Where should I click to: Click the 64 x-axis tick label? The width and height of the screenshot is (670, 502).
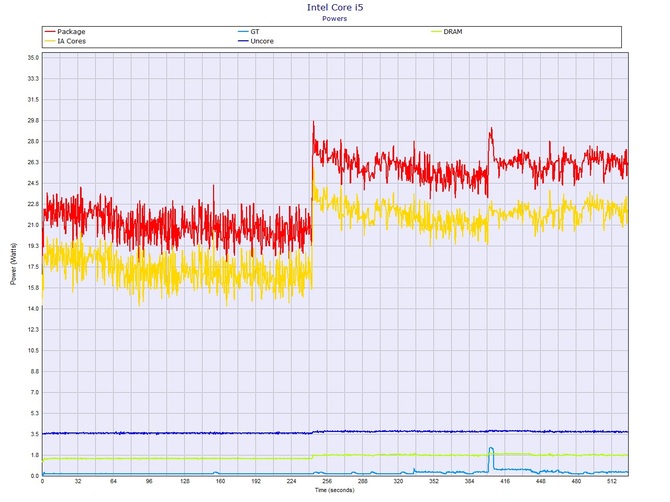113,481
